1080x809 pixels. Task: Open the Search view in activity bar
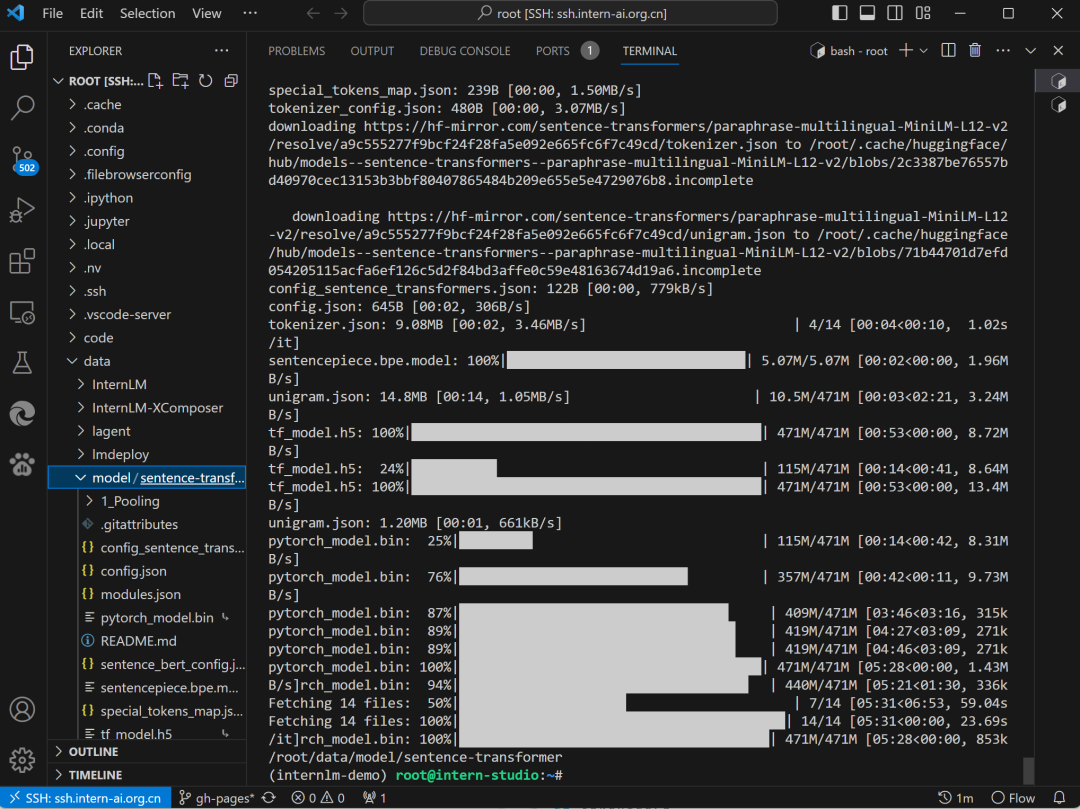[22, 108]
